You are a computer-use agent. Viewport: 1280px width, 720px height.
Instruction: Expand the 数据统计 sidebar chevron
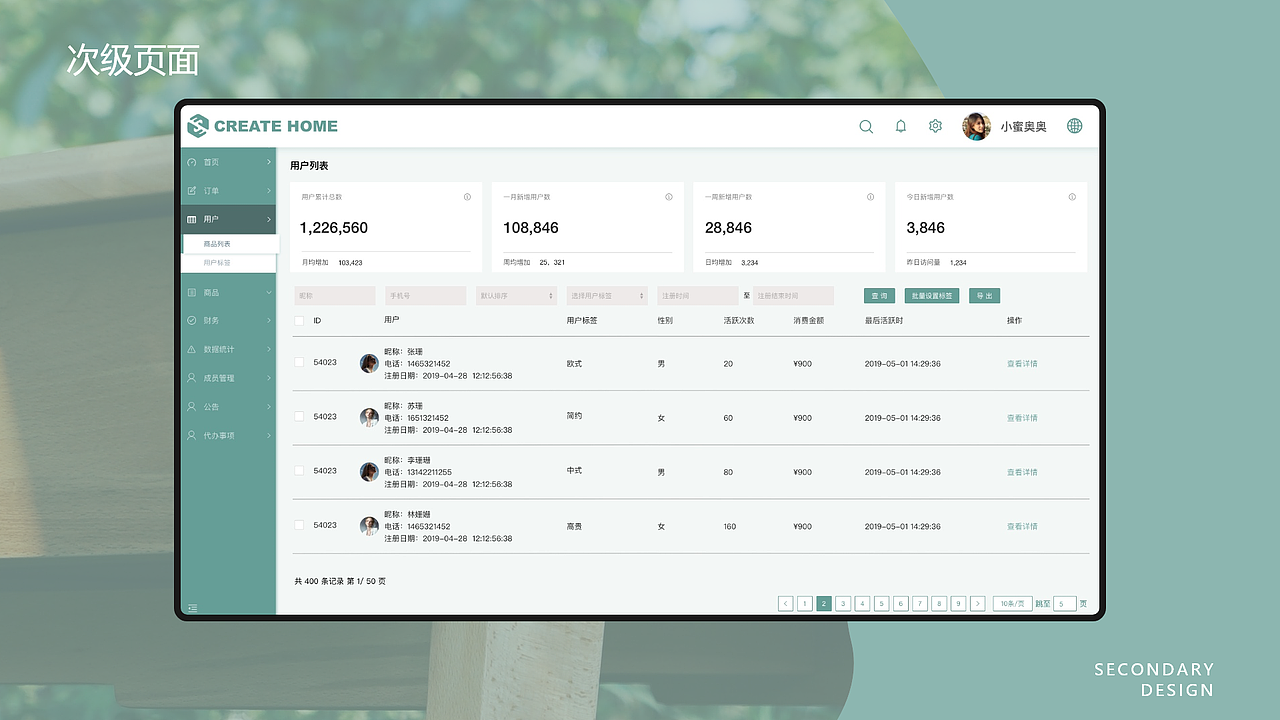tap(268, 349)
